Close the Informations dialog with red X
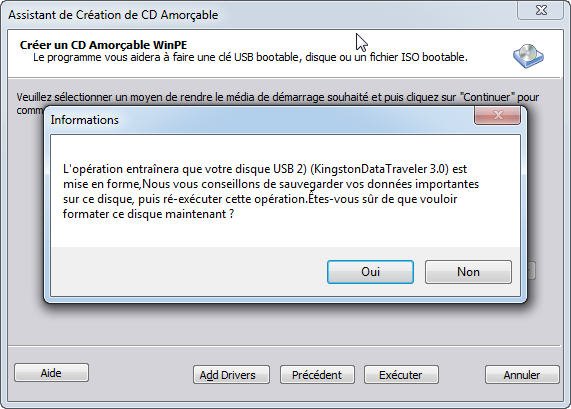This screenshot has width=571, height=409. [x=497, y=115]
